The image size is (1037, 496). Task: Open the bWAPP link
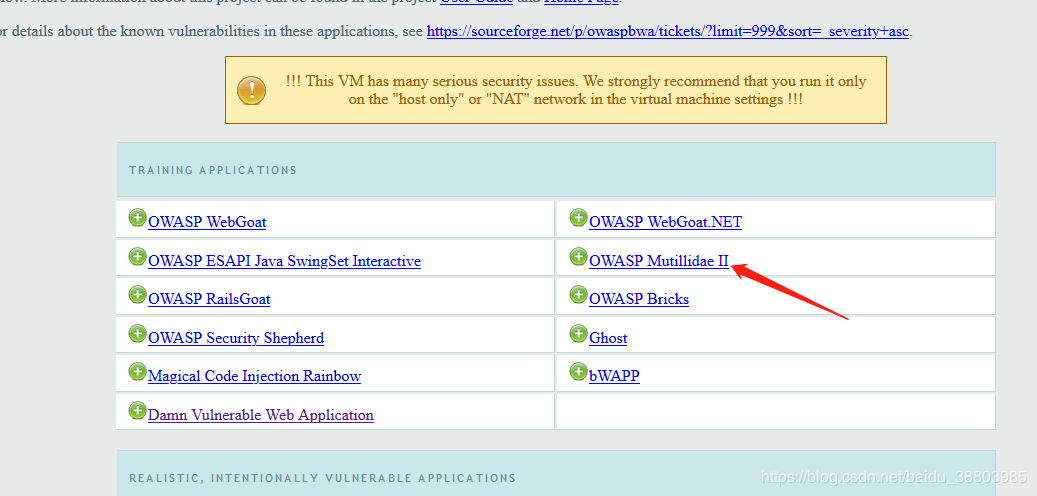[x=614, y=376]
